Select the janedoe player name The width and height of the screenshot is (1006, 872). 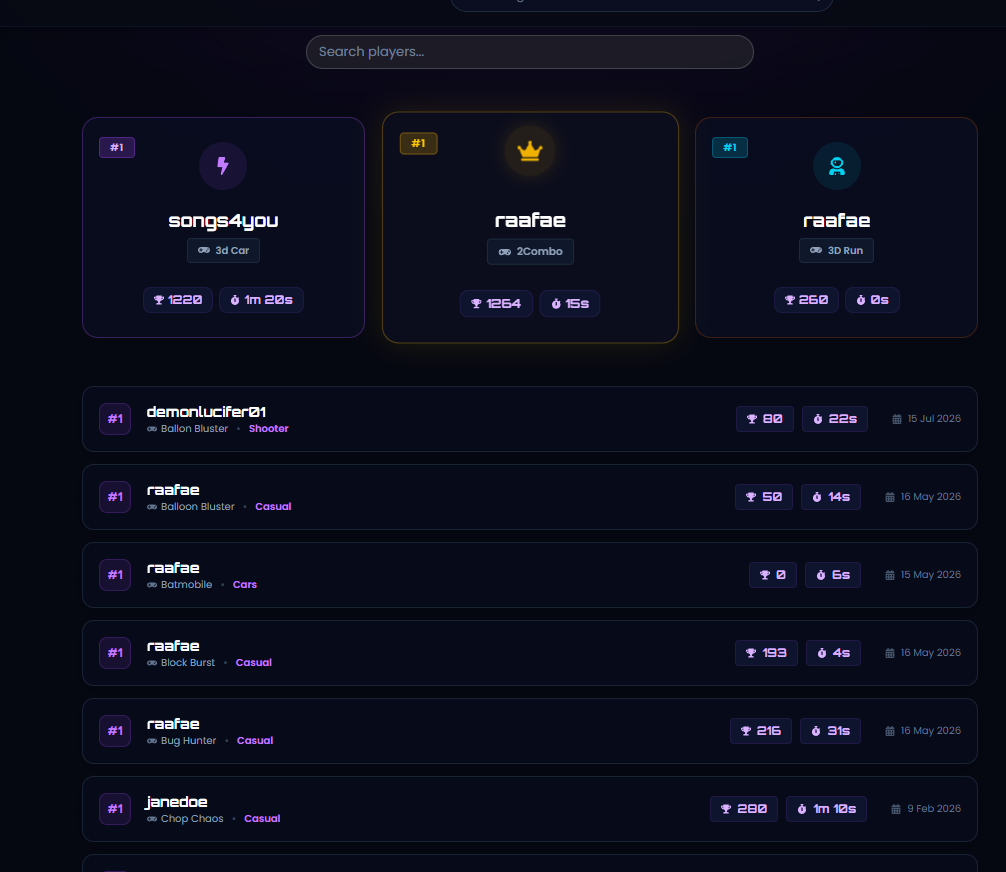[x=176, y=802]
